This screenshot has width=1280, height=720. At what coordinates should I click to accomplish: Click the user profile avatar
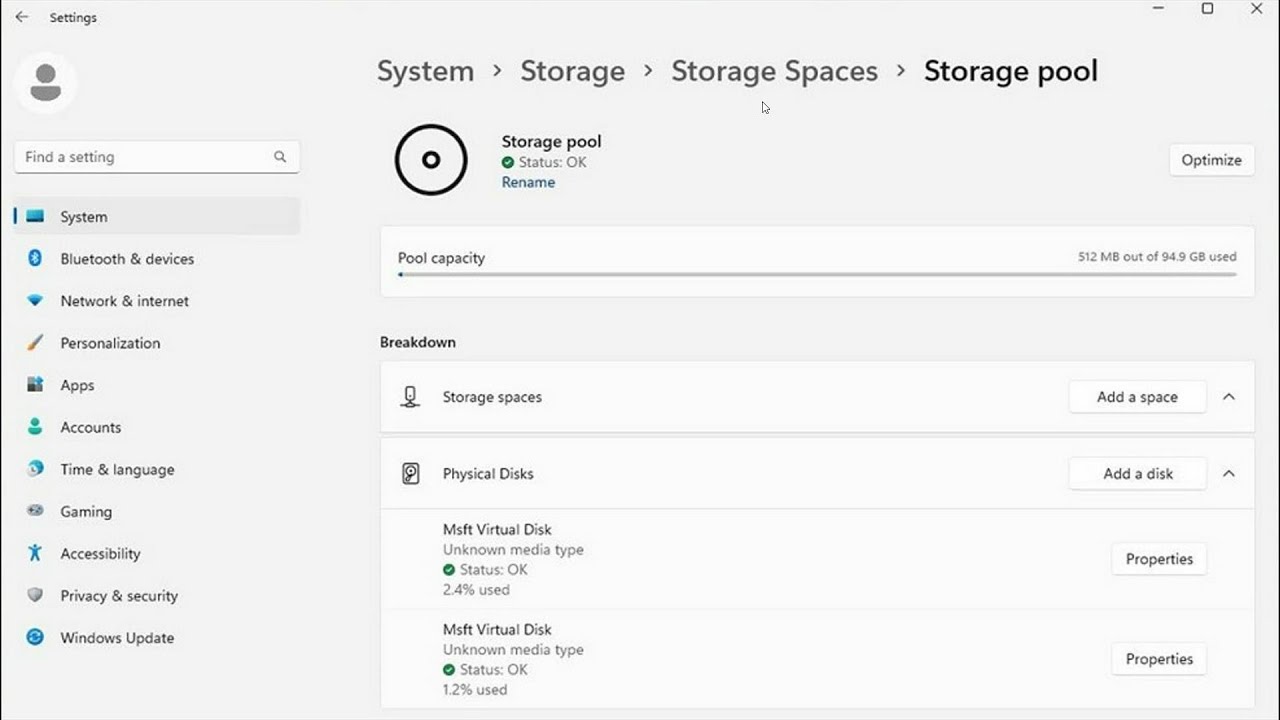(45, 83)
